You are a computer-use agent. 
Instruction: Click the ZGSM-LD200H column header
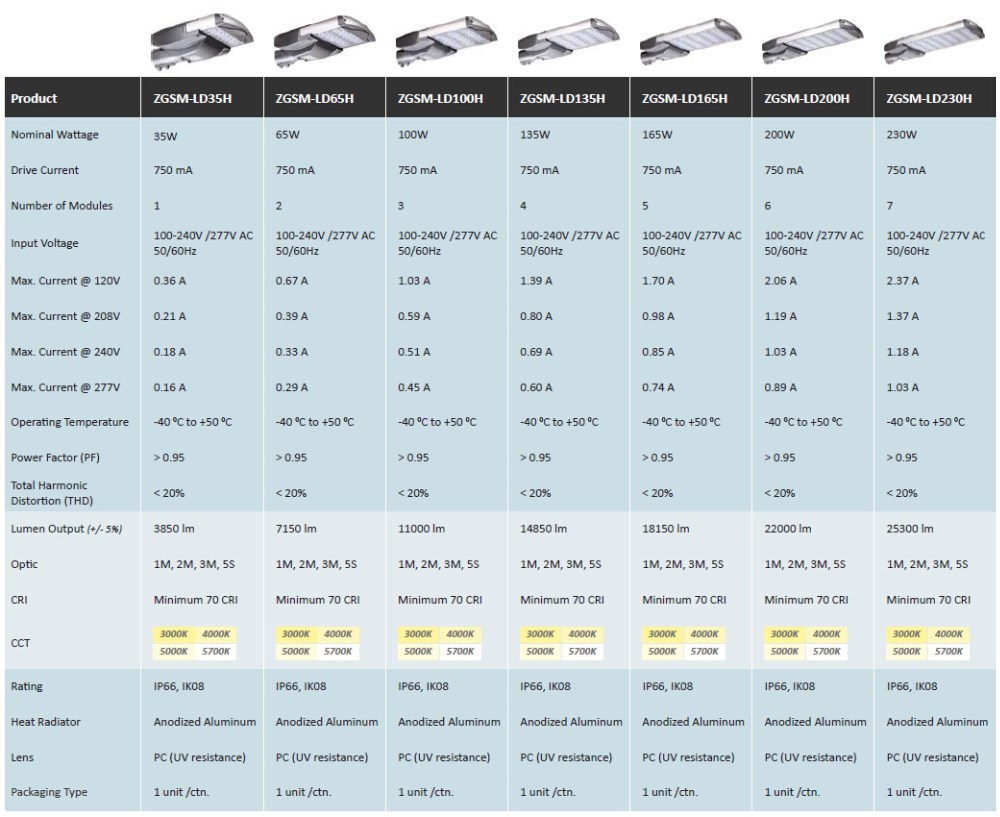812,98
